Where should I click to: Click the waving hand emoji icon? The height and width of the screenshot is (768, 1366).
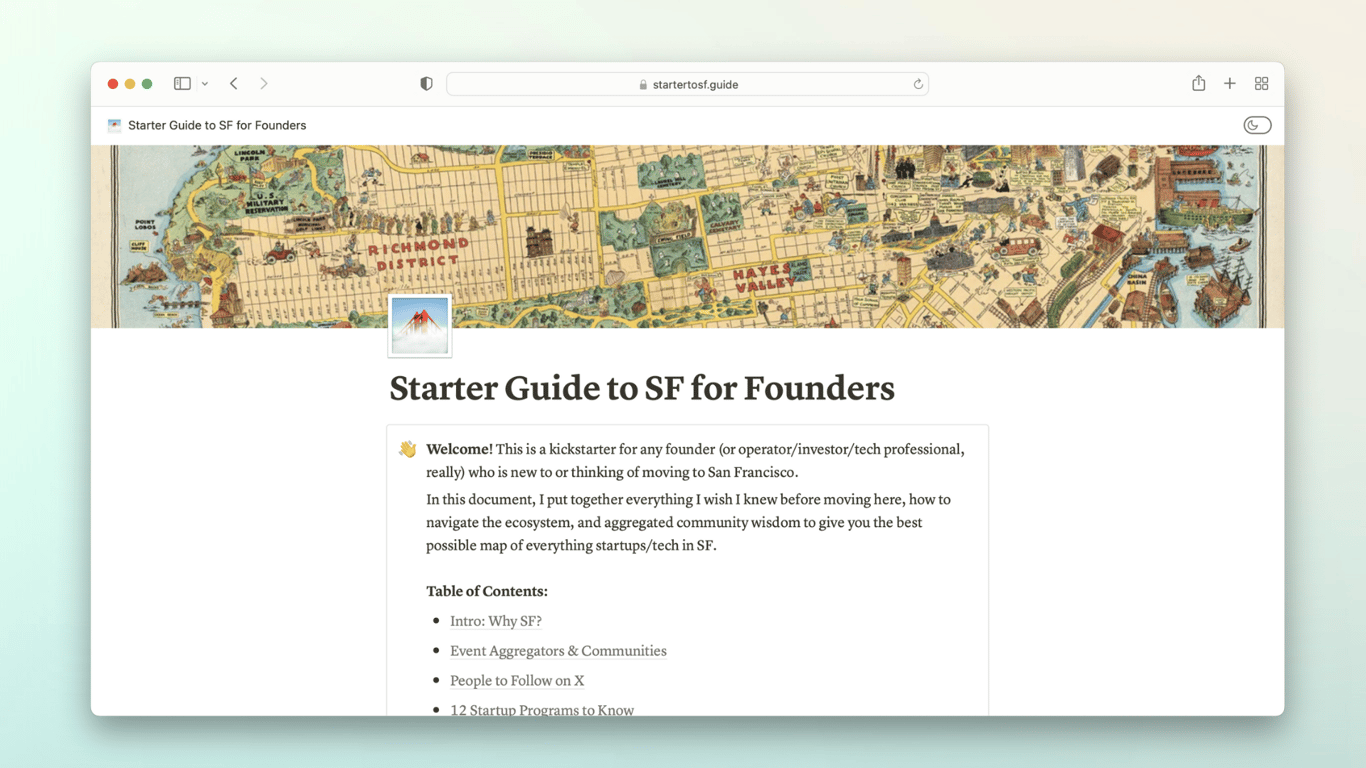click(407, 449)
